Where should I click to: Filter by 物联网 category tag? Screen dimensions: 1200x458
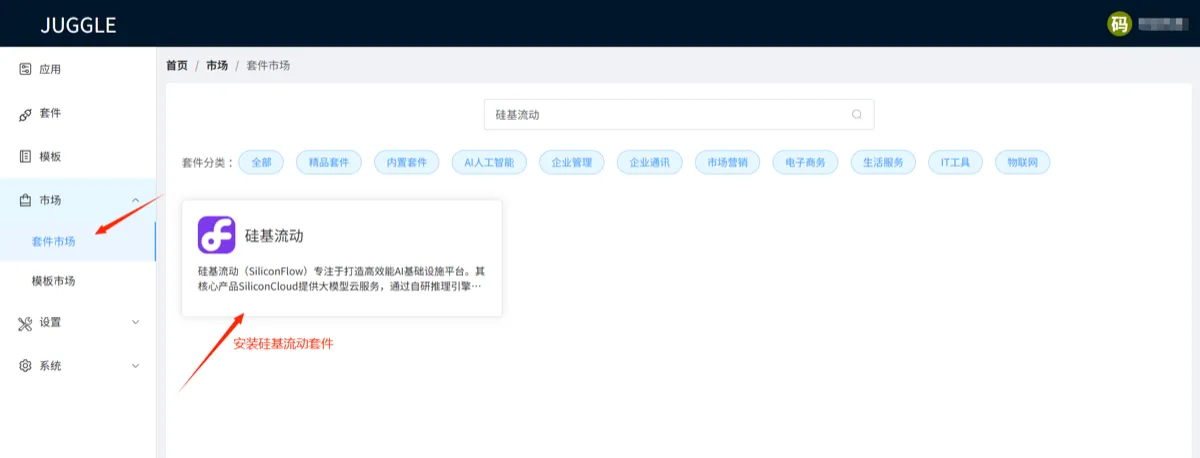pos(1022,162)
